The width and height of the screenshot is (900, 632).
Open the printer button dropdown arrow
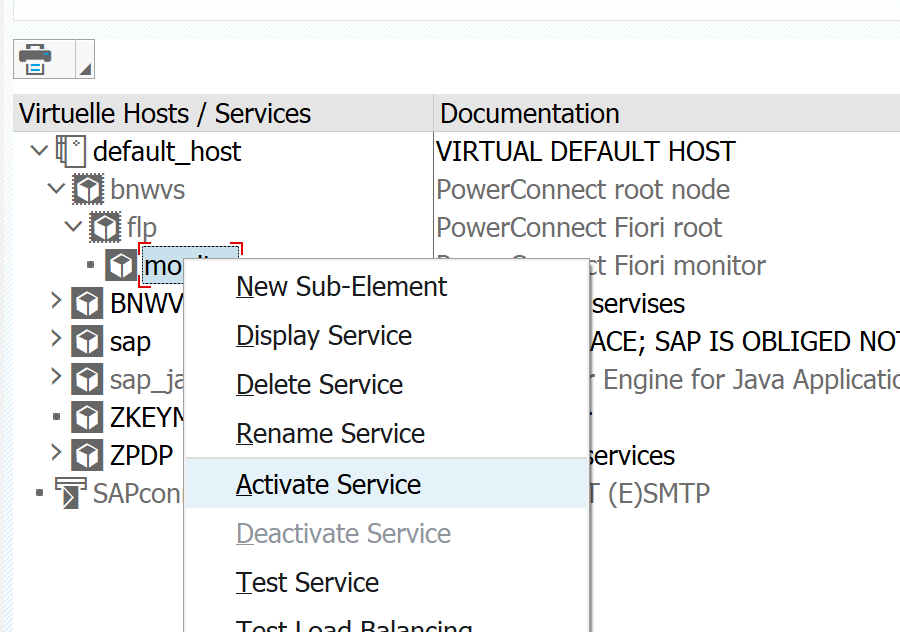click(x=84, y=68)
